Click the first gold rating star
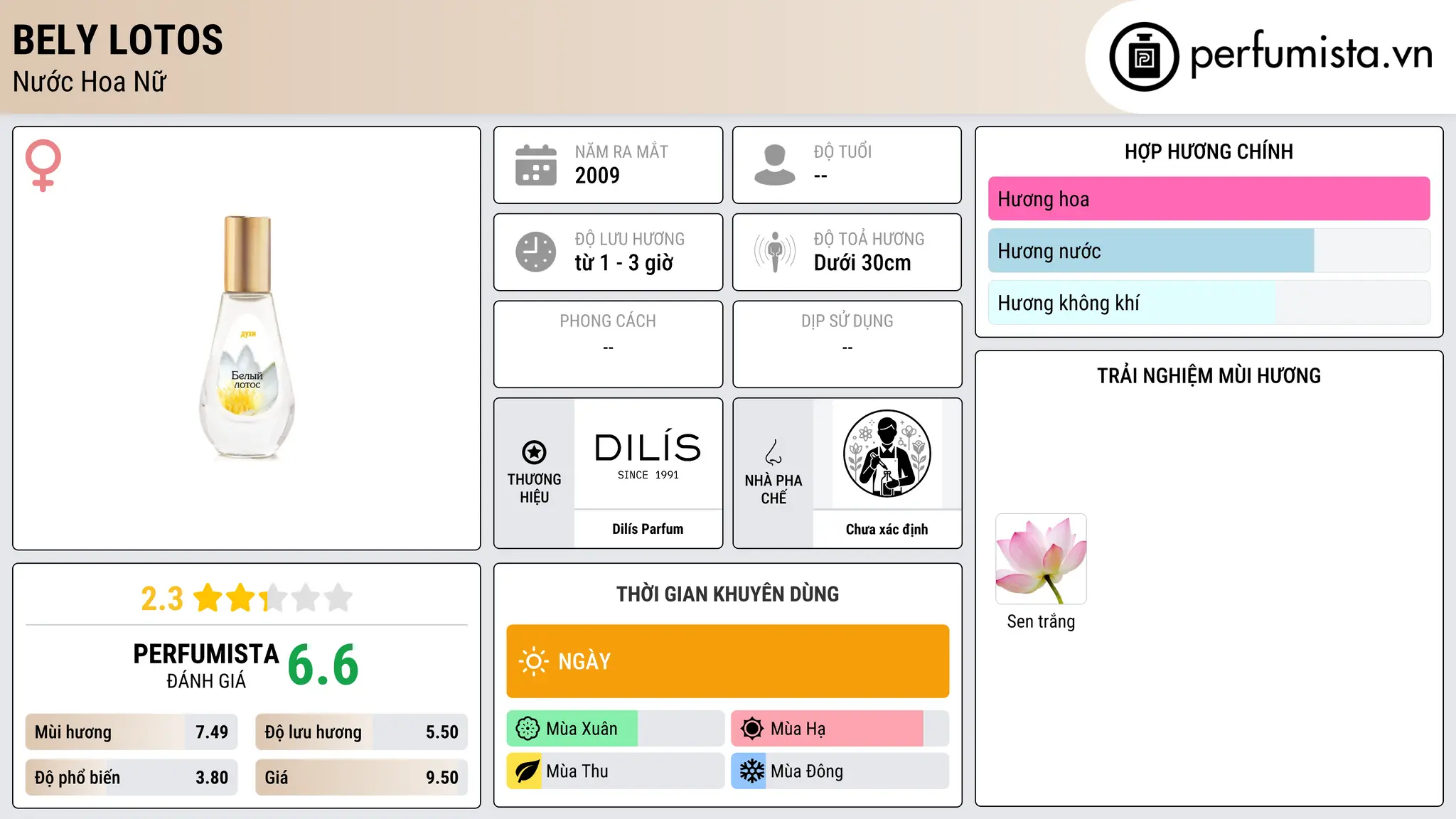This screenshot has height=819, width=1456. point(208,598)
